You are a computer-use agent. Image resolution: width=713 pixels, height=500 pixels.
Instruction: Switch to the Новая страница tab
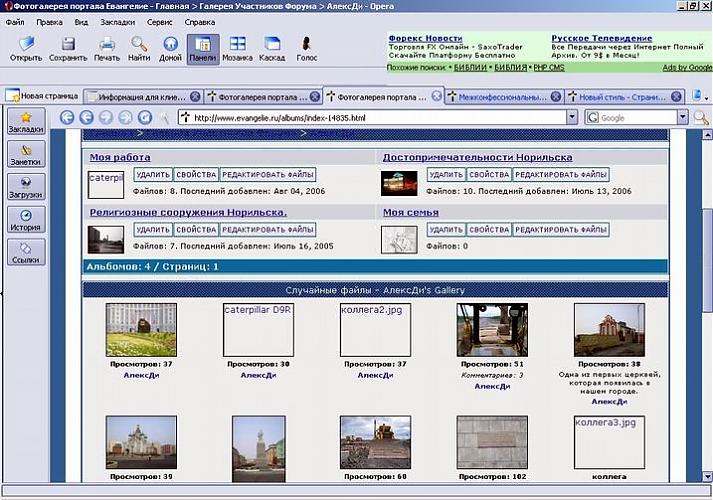tap(40, 97)
